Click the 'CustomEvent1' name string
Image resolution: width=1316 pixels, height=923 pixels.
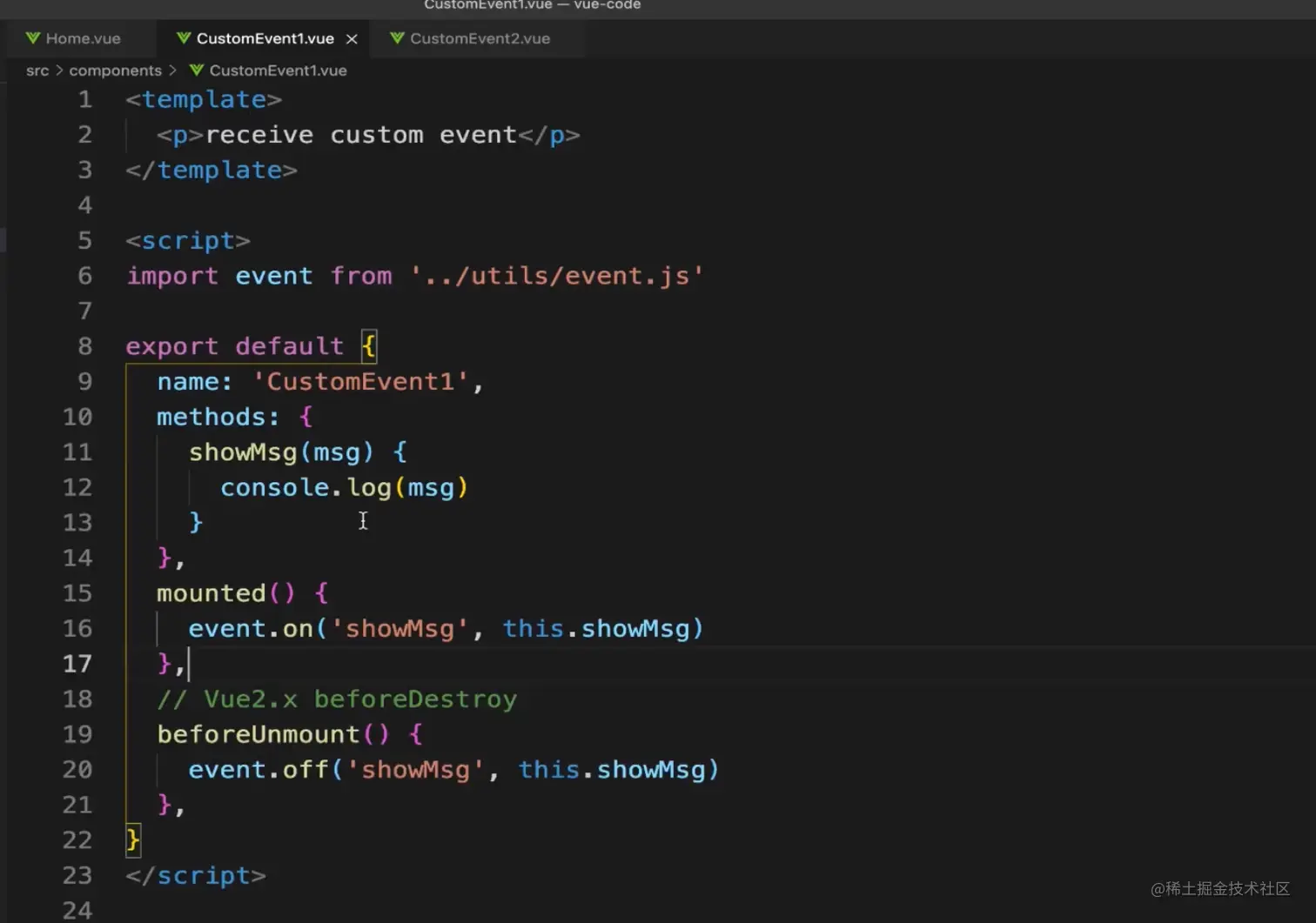tap(361, 382)
